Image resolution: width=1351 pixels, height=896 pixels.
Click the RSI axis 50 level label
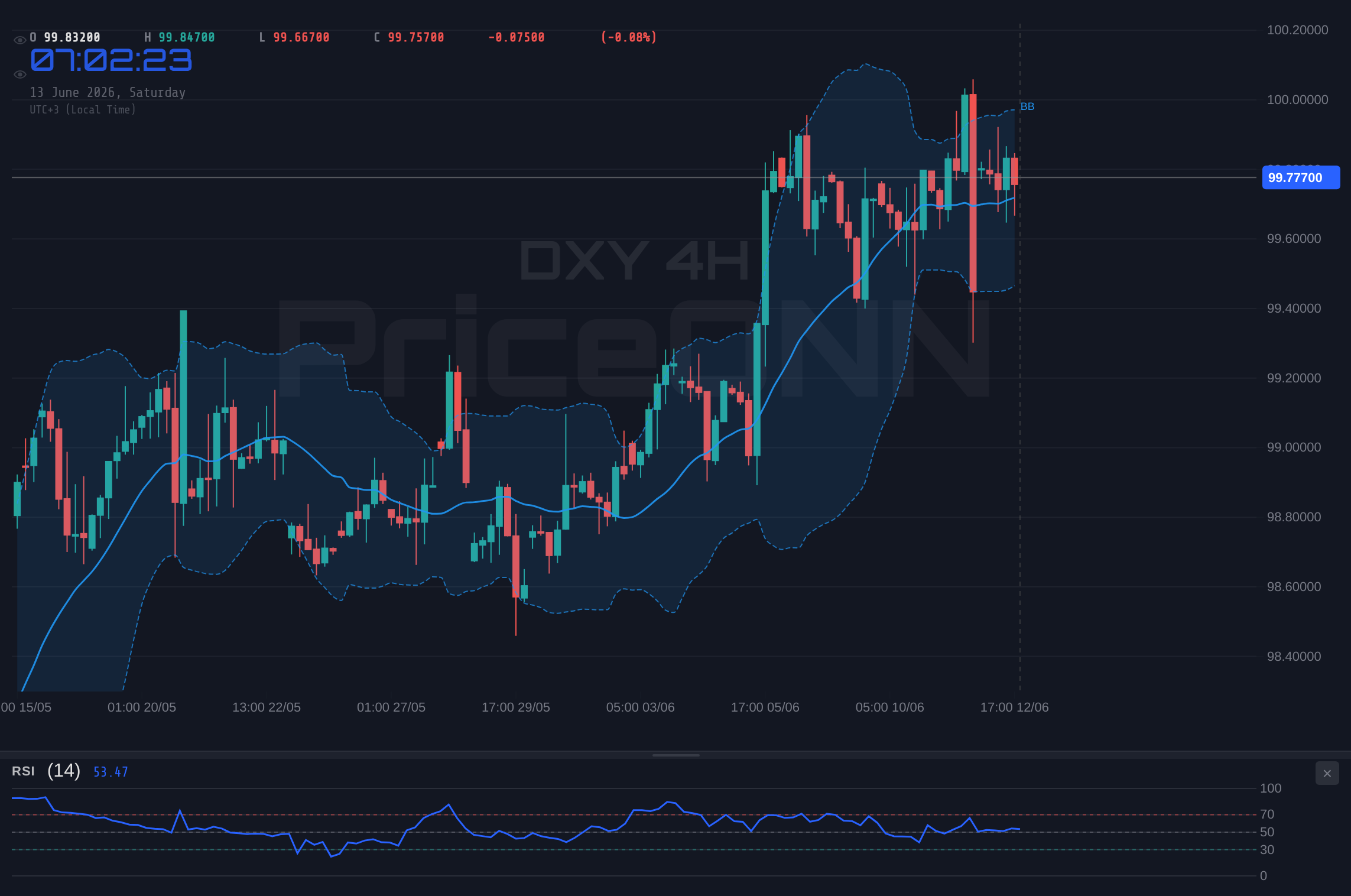pos(1267,832)
